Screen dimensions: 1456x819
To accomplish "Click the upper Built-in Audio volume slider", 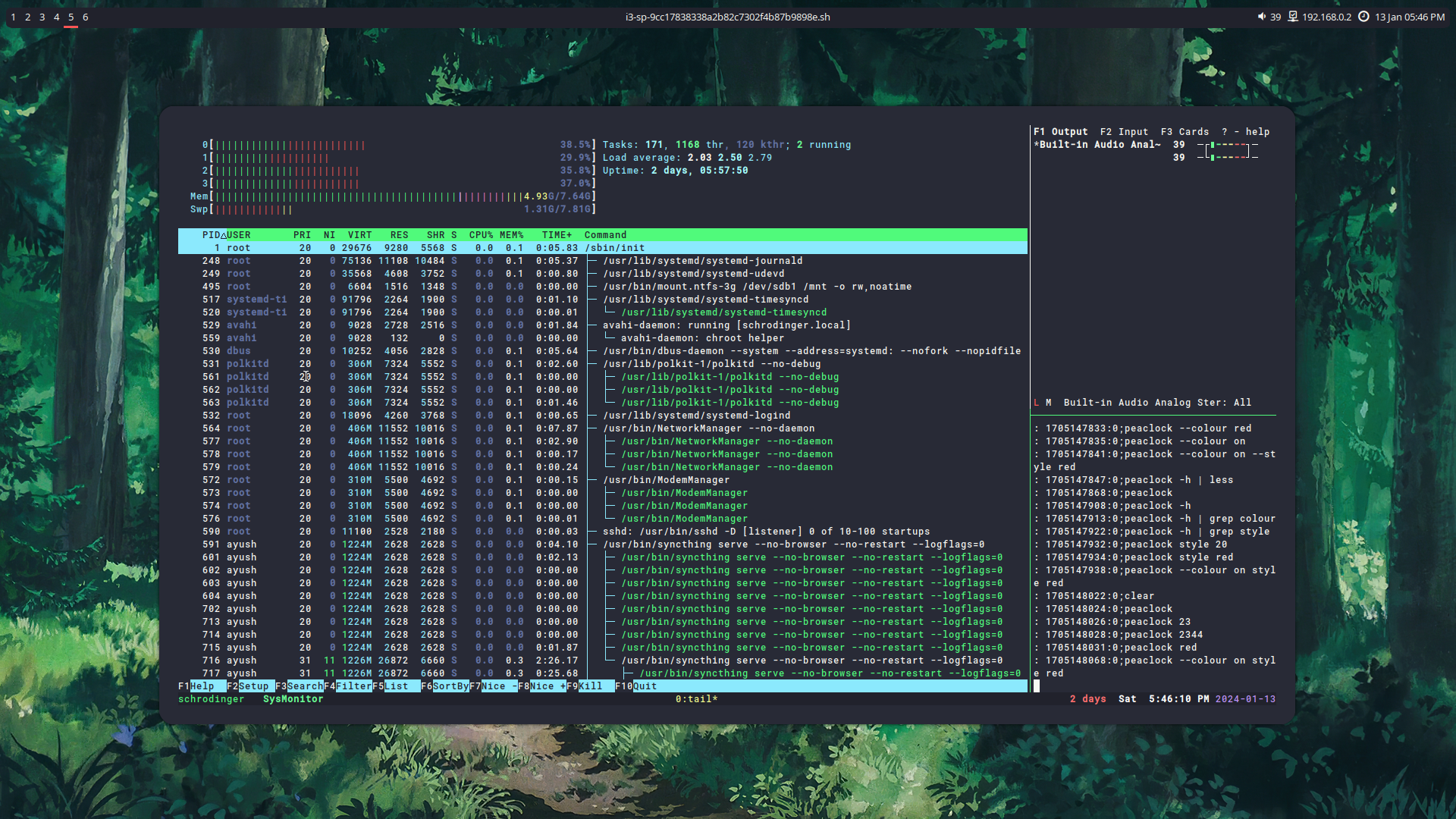I will point(1227,145).
